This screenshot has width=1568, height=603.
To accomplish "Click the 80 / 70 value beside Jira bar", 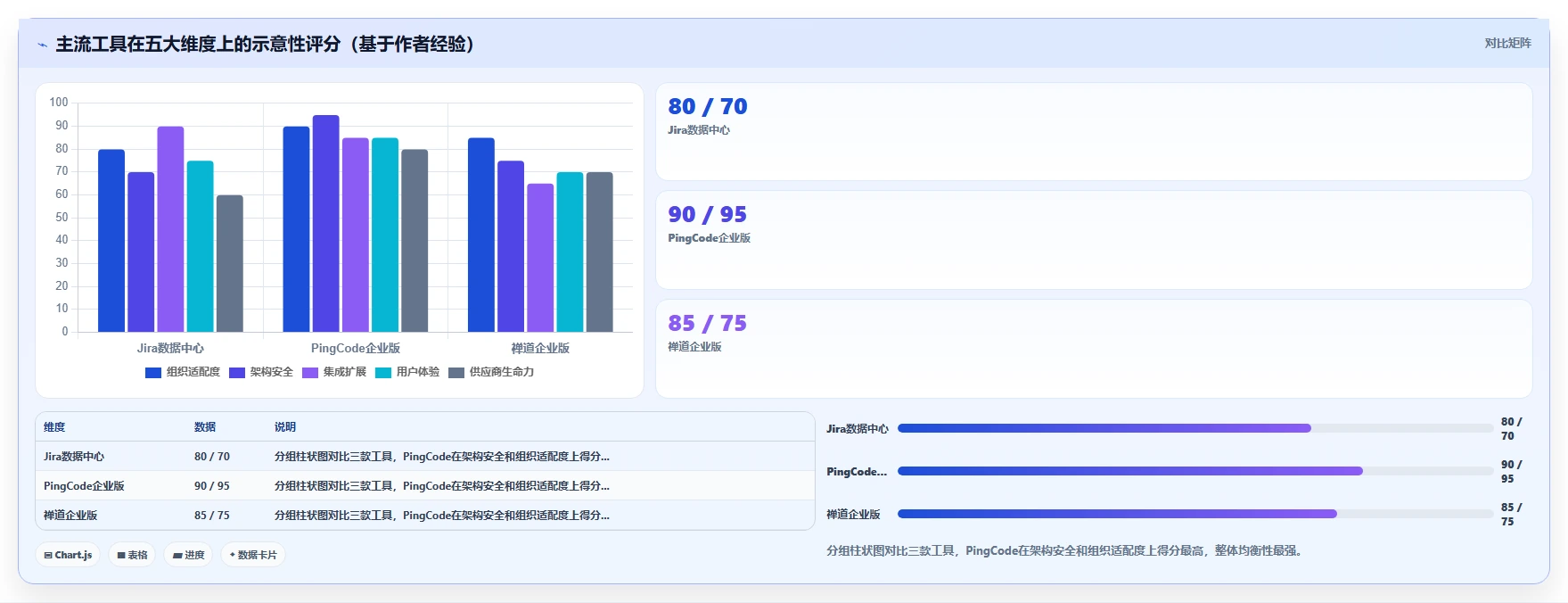I will pyautogui.click(x=1511, y=429).
